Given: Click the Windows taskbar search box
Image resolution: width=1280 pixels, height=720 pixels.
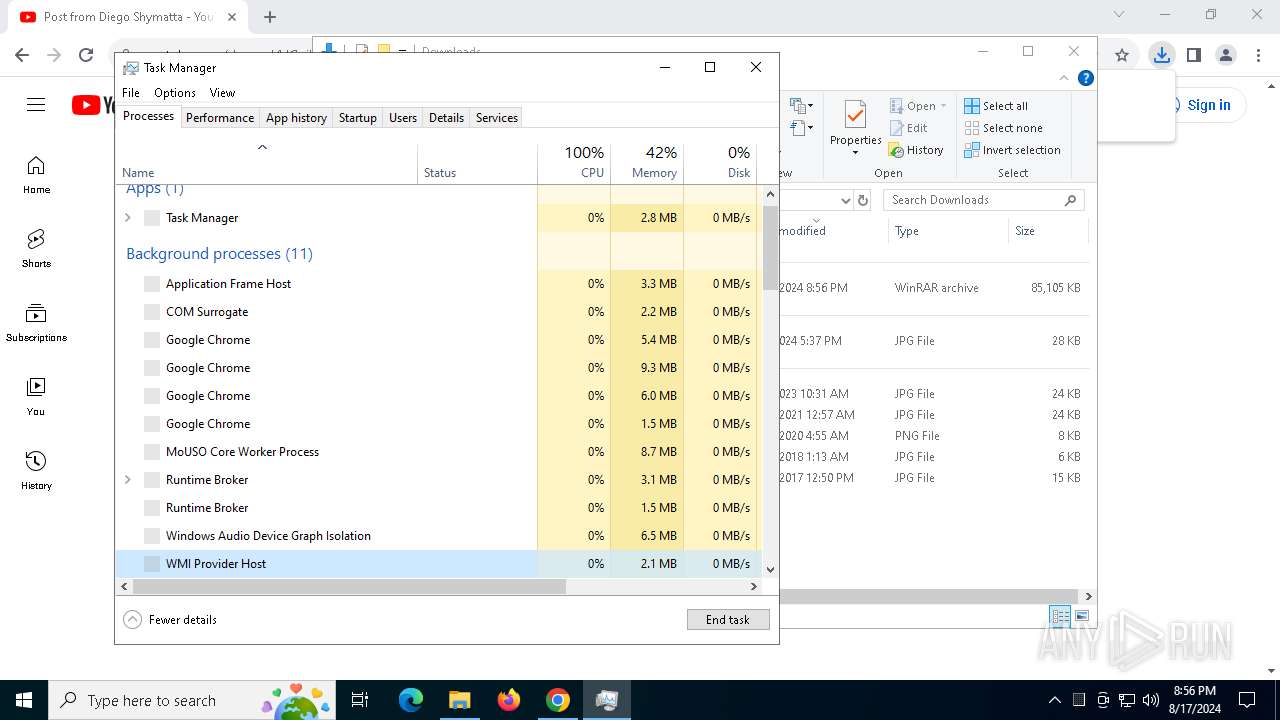Looking at the screenshot, I should [190, 700].
